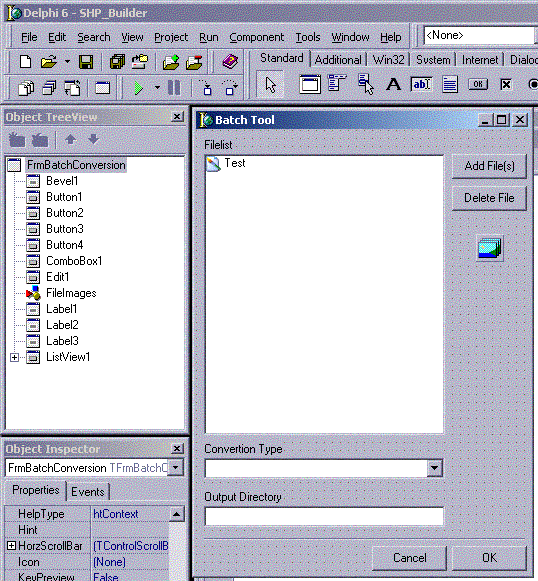Image resolution: width=538 pixels, height=581 pixels.
Task: Open the Tools menu
Action: [x=308, y=37]
